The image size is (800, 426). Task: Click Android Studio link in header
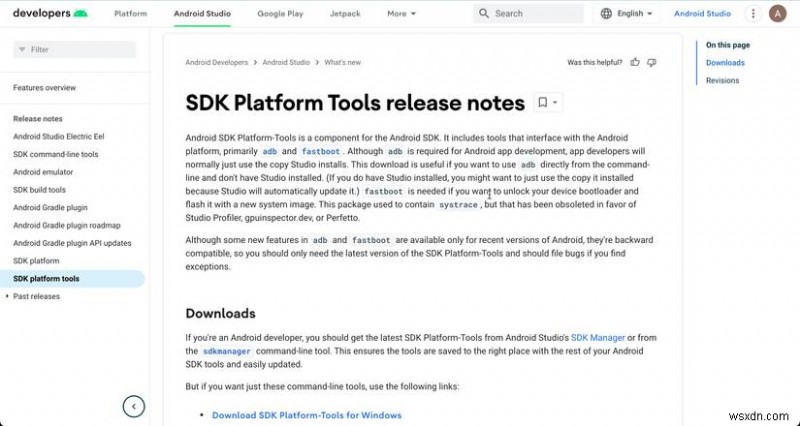pyautogui.click(x=702, y=14)
